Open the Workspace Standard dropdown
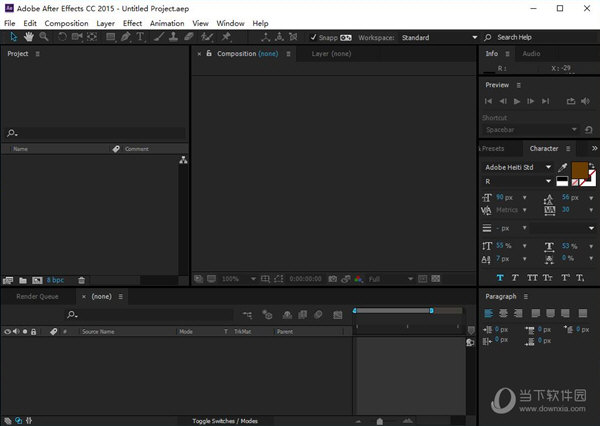Screen dimensions: 600x426 (439, 38)
